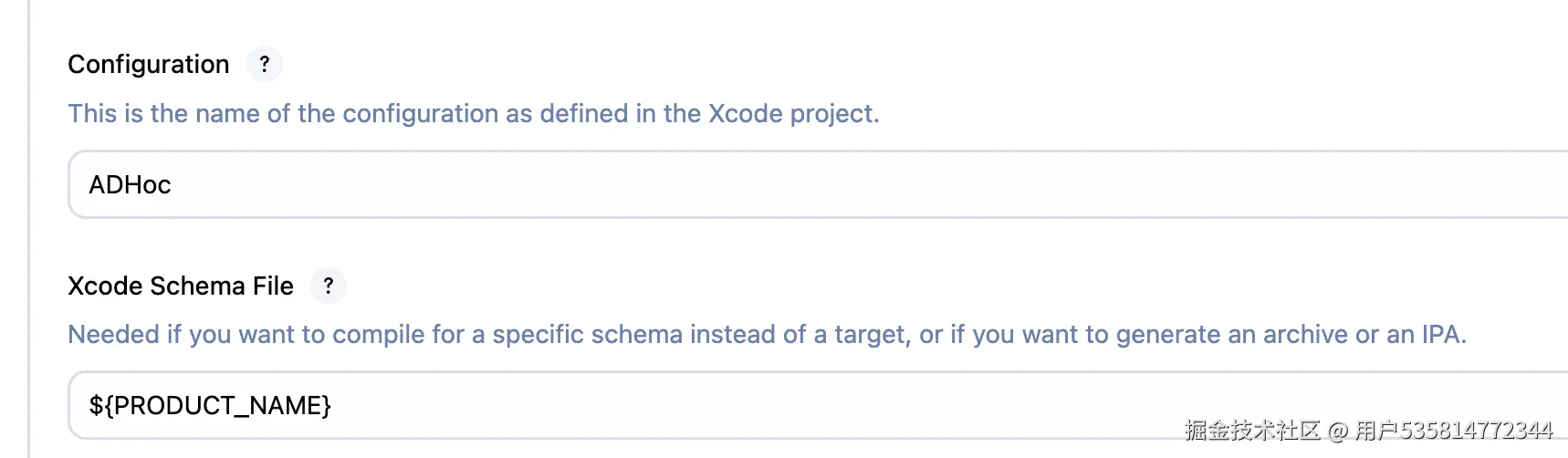Click the watermark text at bottom right
This screenshot has width=1568, height=458.
click(1369, 430)
